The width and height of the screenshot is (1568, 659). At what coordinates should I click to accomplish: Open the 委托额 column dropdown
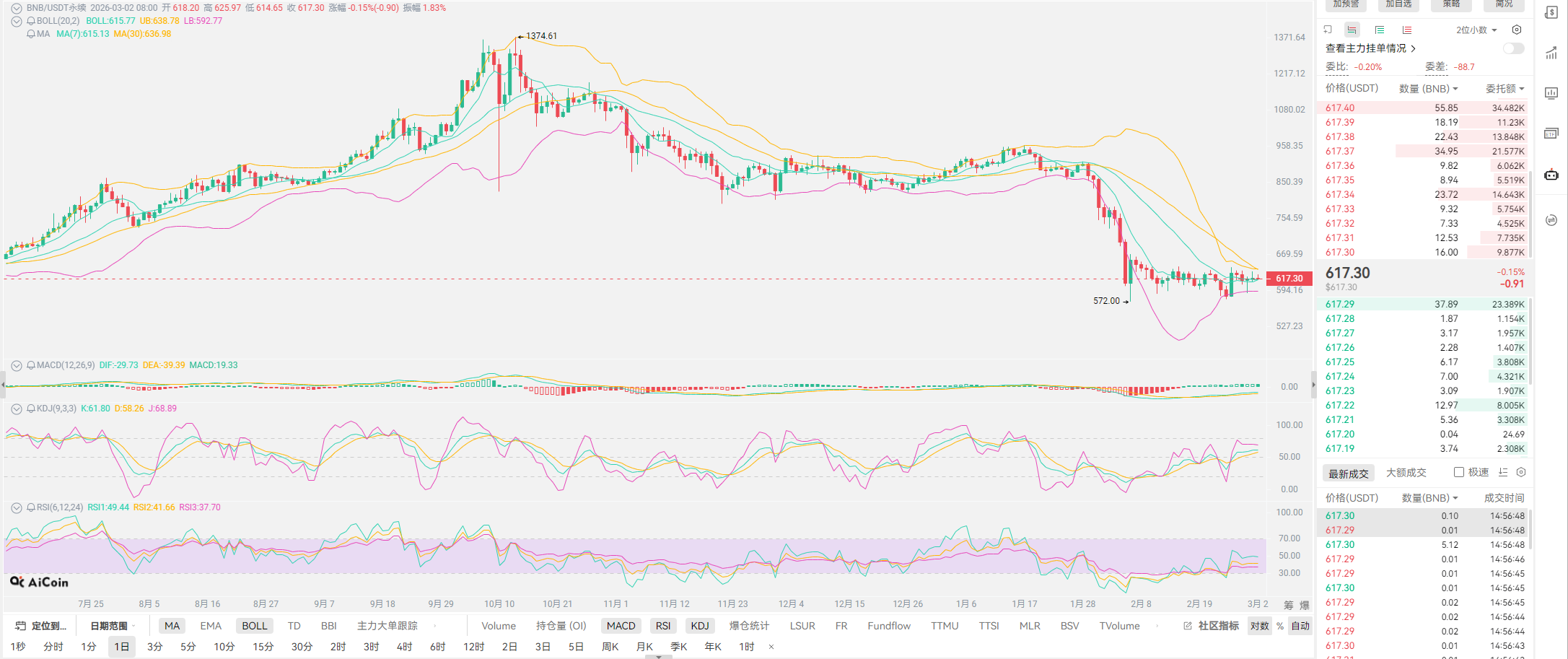(x=1505, y=88)
